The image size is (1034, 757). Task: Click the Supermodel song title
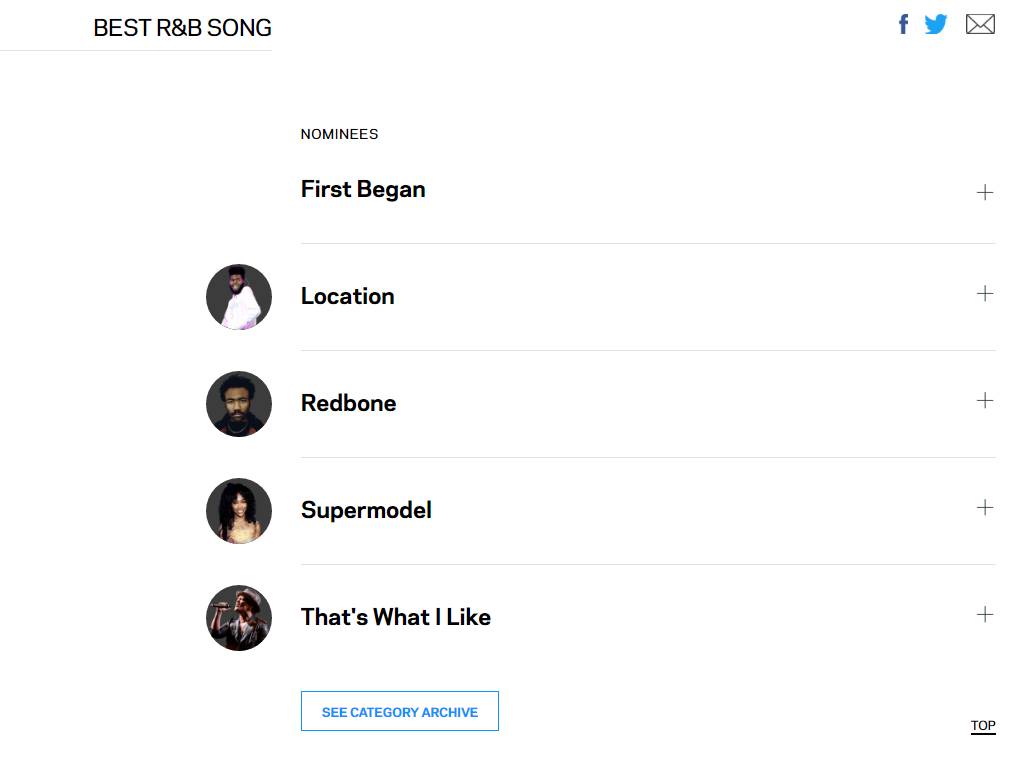[366, 510]
